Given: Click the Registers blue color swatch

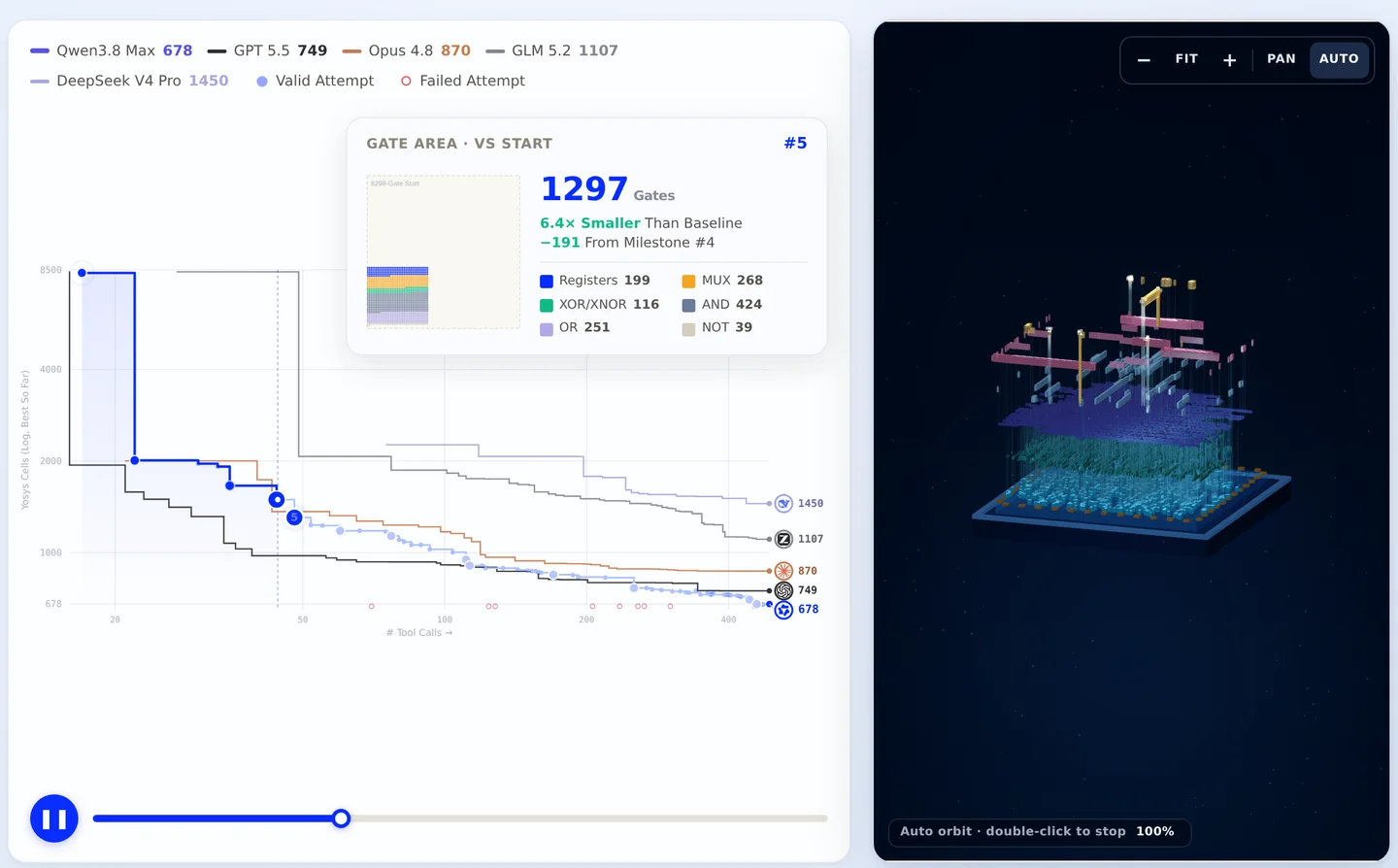Looking at the screenshot, I should (x=547, y=282).
